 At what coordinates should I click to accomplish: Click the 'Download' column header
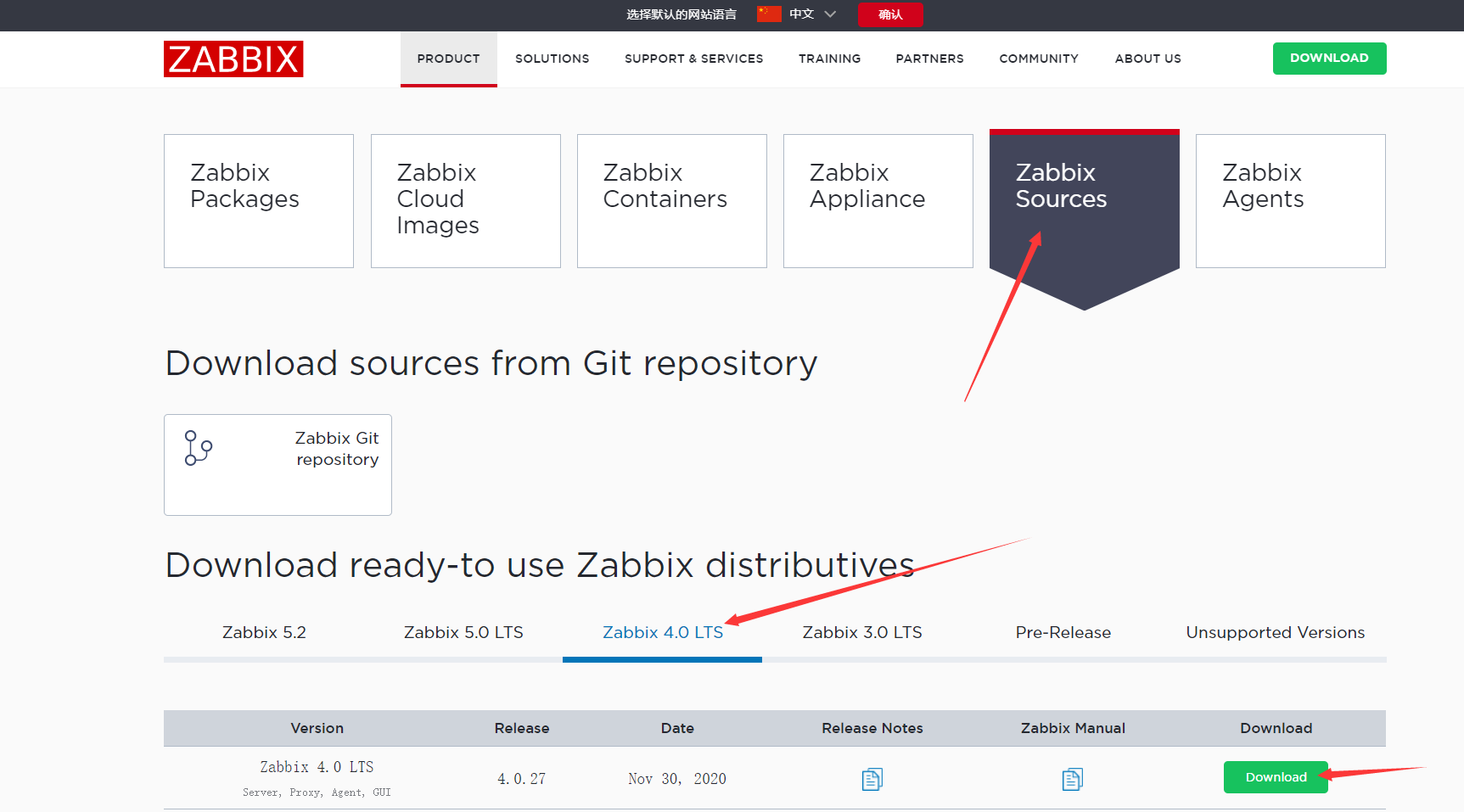pyautogui.click(x=1276, y=728)
